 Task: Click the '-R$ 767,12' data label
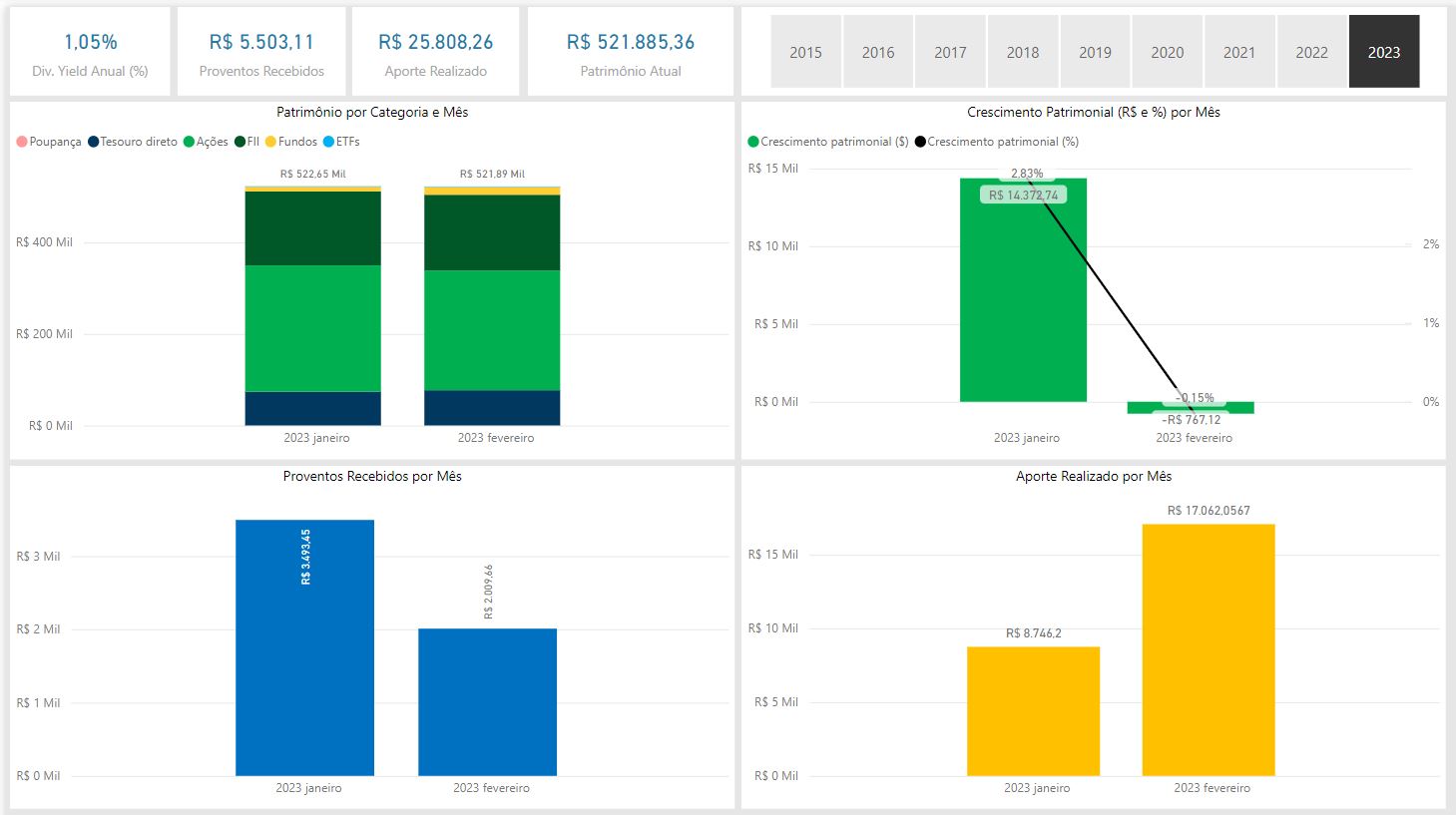click(1191, 420)
